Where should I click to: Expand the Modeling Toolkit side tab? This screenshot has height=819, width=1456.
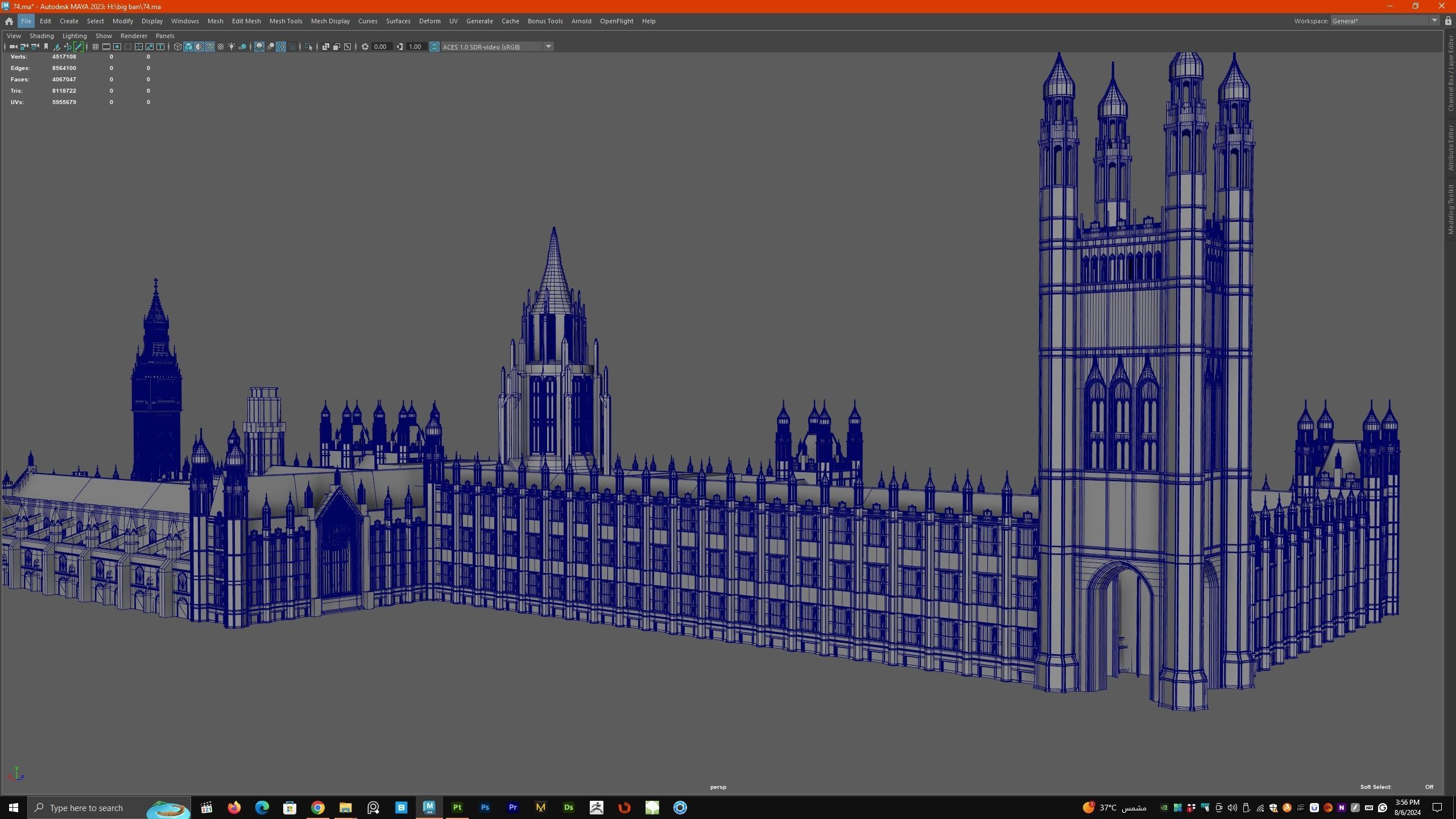[x=1451, y=209]
